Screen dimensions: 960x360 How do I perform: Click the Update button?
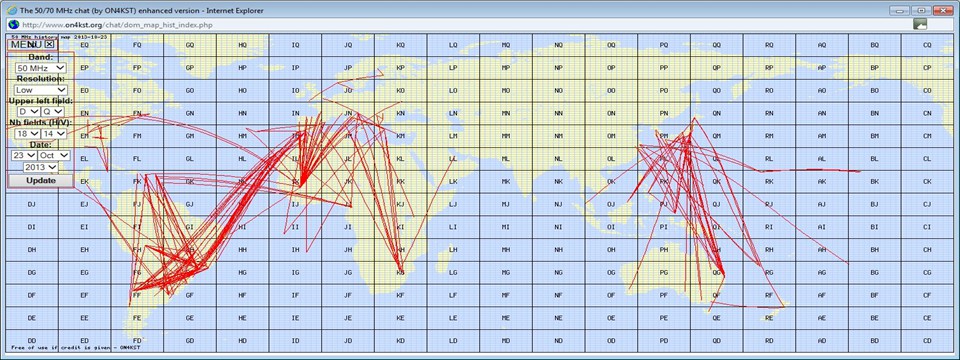[x=40, y=181]
